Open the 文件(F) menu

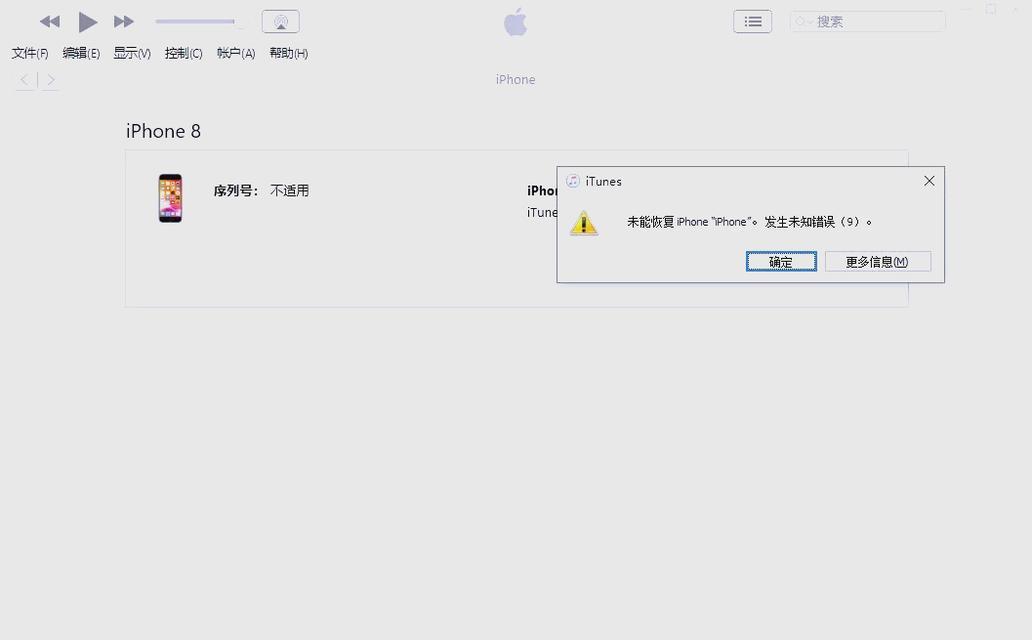pyautogui.click(x=30, y=53)
